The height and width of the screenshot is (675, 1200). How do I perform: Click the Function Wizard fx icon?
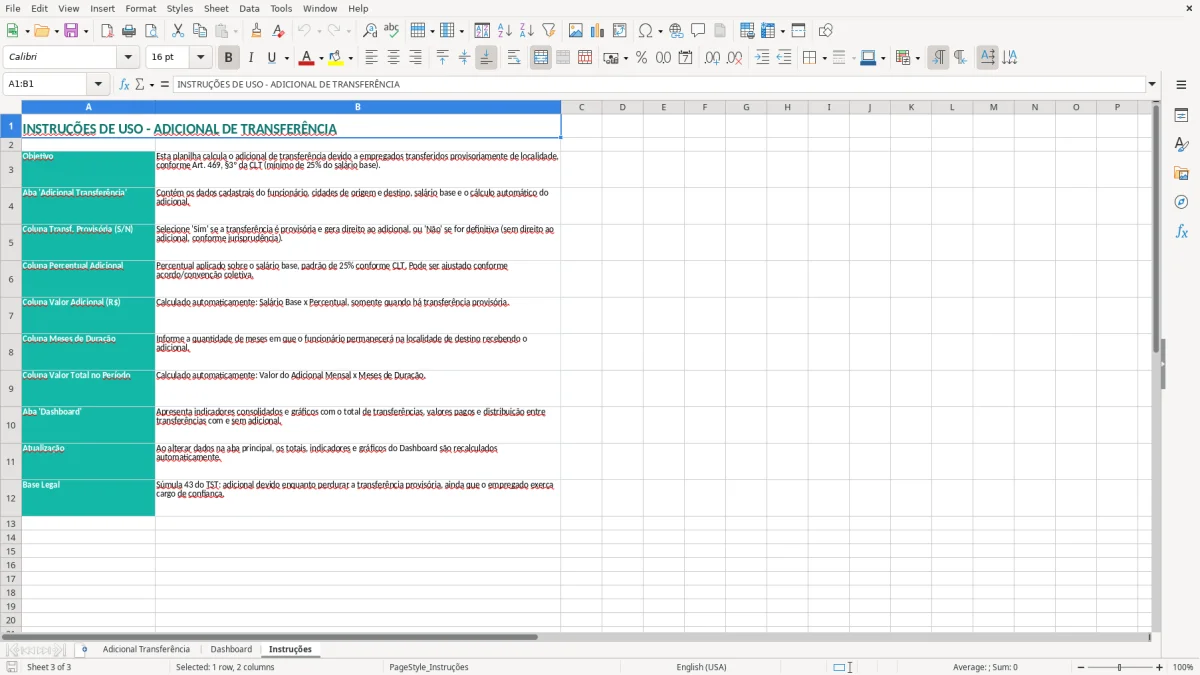[125, 84]
